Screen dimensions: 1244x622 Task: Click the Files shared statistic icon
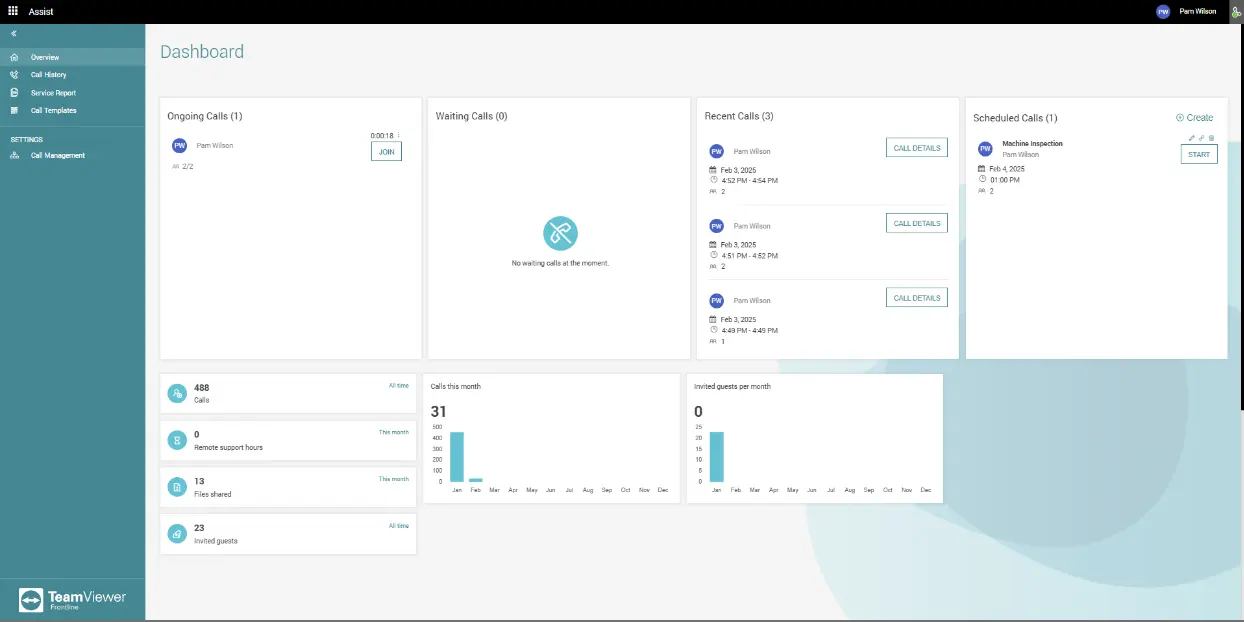[177, 487]
